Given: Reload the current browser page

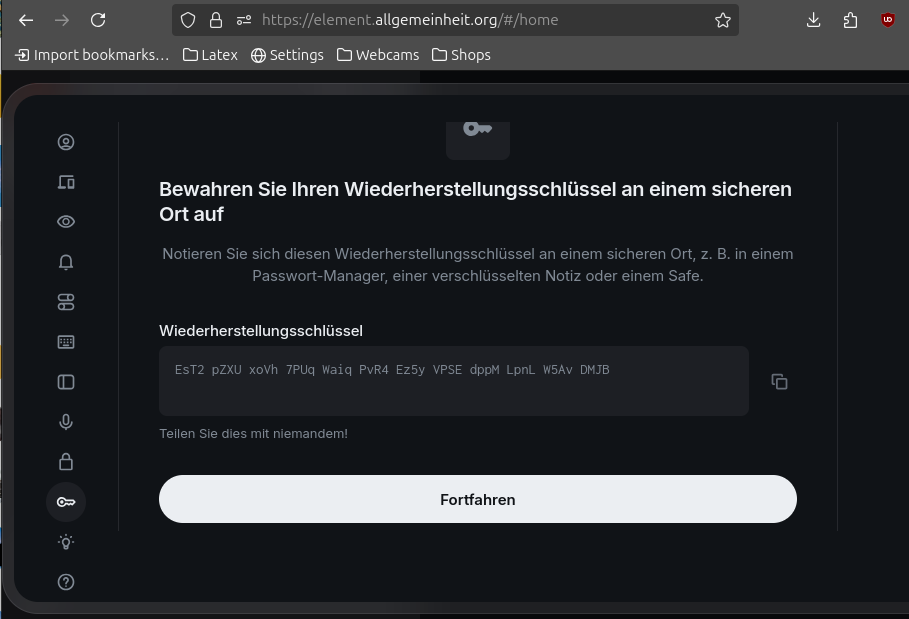Looking at the screenshot, I should [x=98, y=20].
